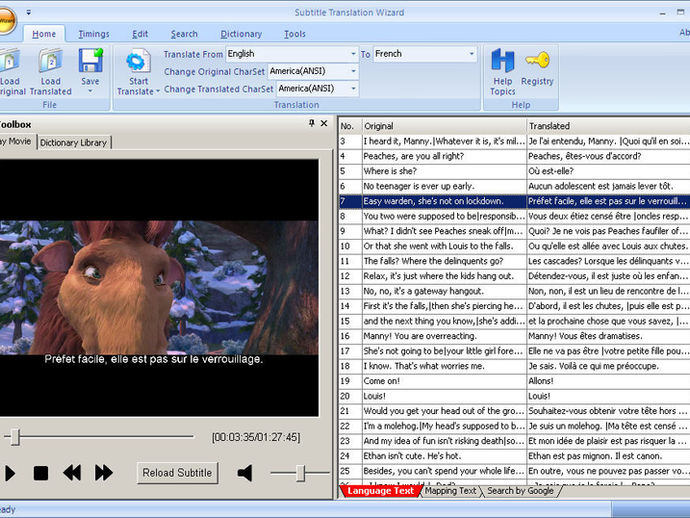
Task: Select the Search by Google tab
Action: (520, 491)
